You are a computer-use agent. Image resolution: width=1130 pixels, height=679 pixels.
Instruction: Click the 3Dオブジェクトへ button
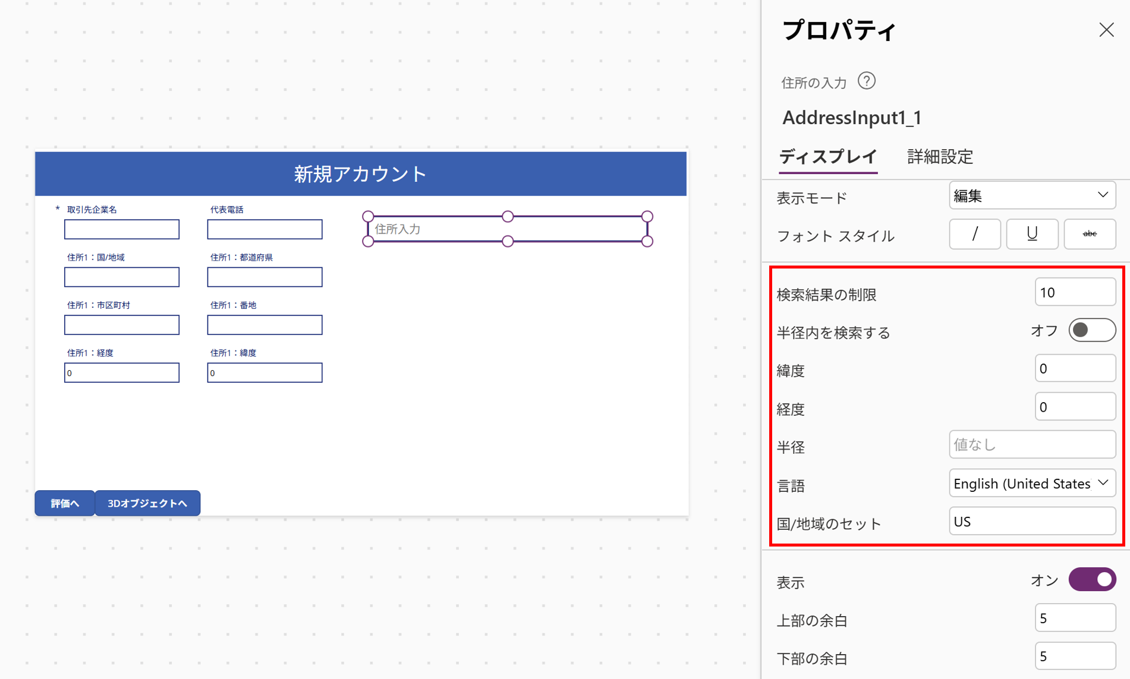147,503
